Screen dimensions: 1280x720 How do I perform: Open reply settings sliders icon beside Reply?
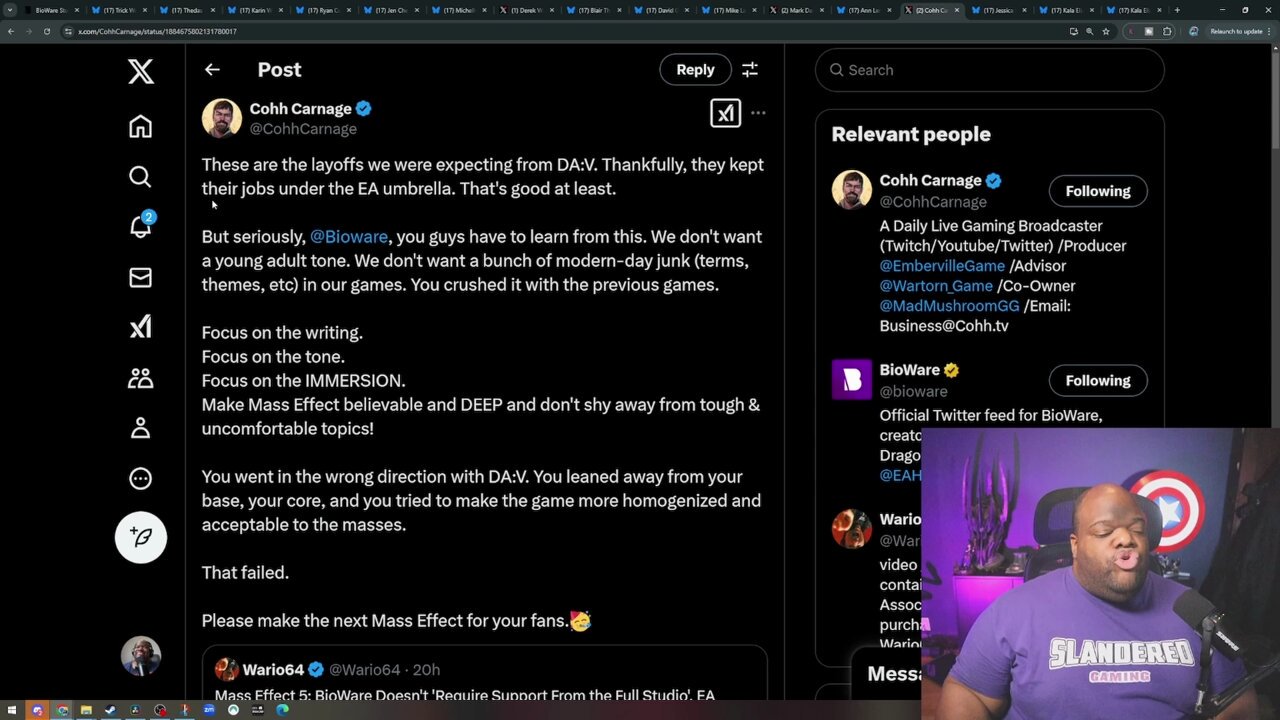[750, 70]
